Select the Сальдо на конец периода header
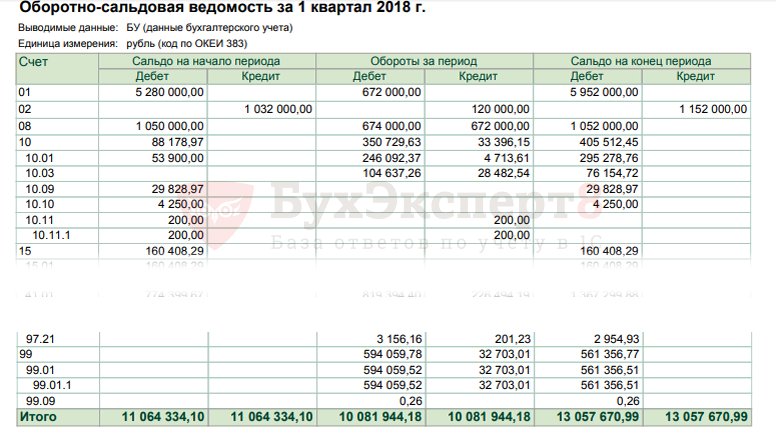This screenshot has height=432, width=776. [x=642, y=62]
